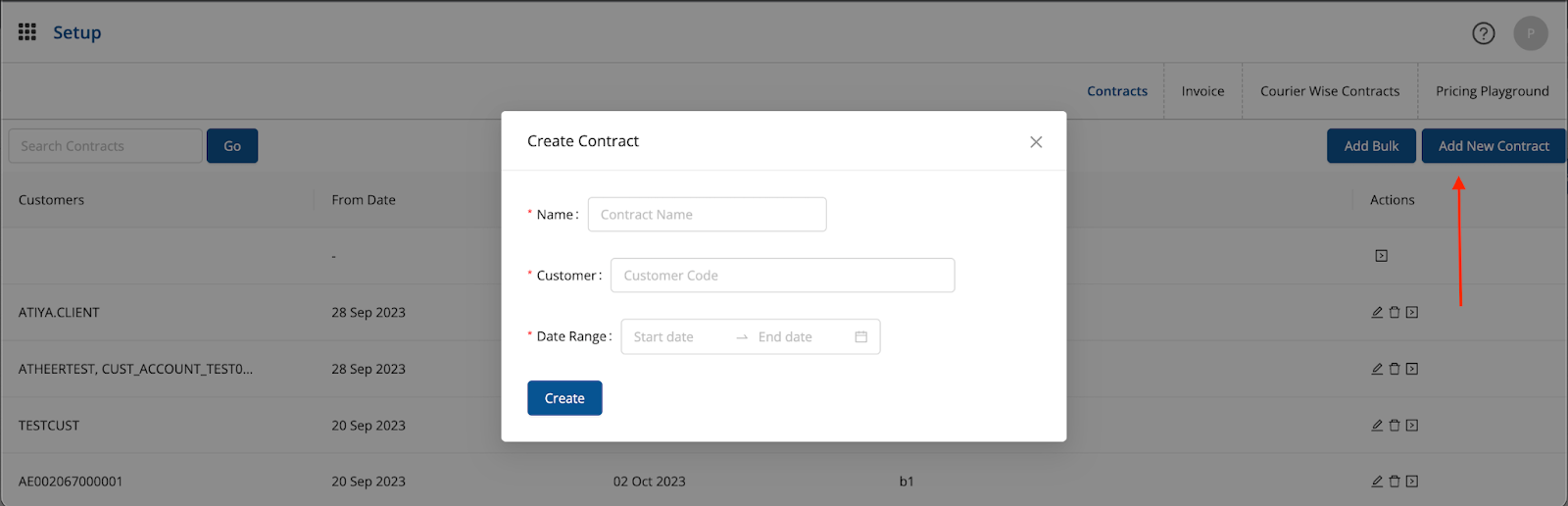This screenshot has height=506, width=1568.
Task: Click the Customer Code field
Action: [x=782, y=276]
